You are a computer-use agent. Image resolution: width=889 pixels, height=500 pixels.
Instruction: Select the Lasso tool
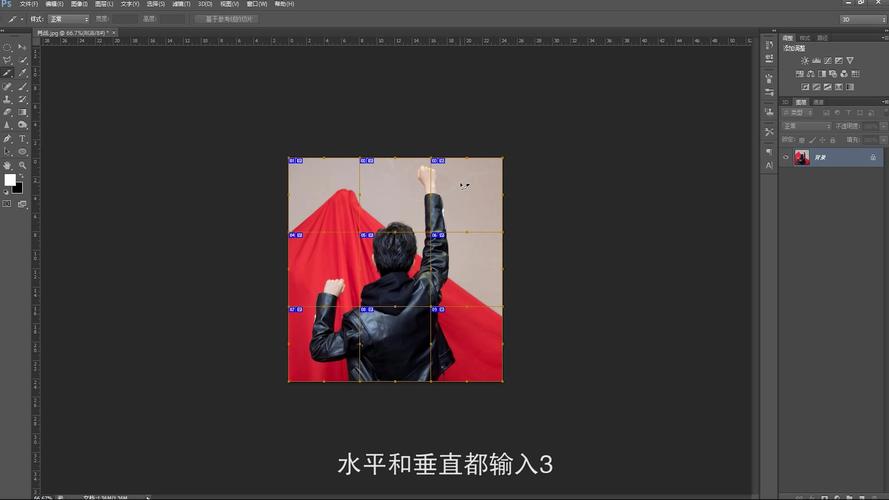click(7, 60)
